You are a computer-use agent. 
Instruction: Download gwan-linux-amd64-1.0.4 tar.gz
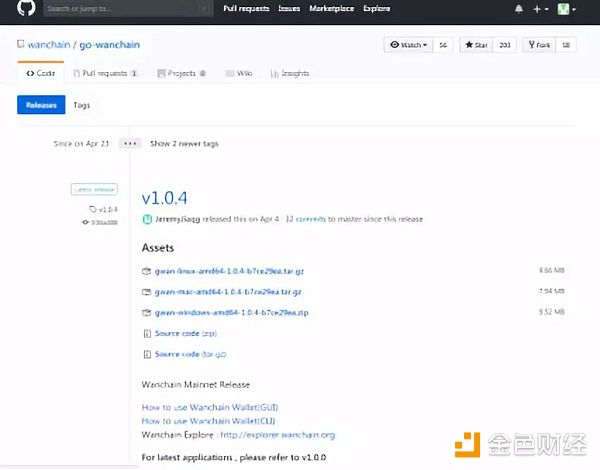(229, 271)
